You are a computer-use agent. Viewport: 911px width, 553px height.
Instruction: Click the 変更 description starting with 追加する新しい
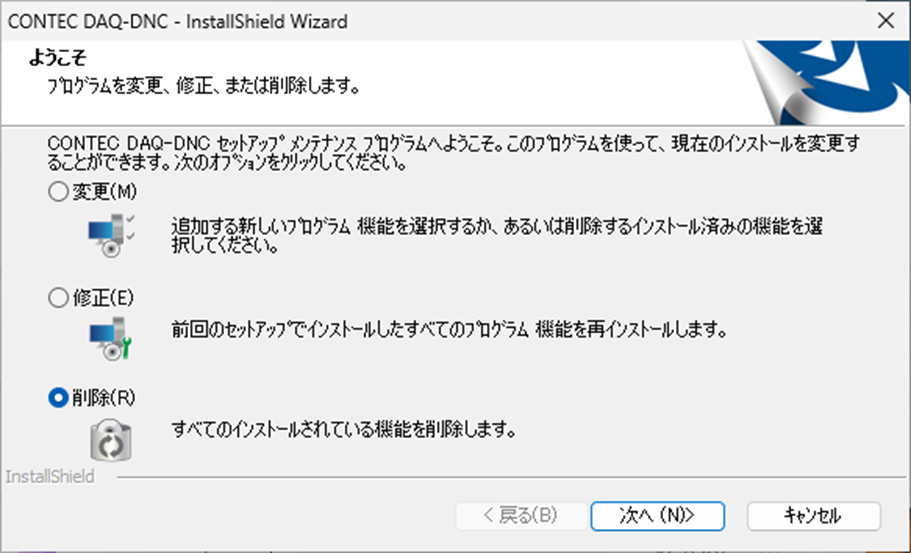[x=497, y=235]
